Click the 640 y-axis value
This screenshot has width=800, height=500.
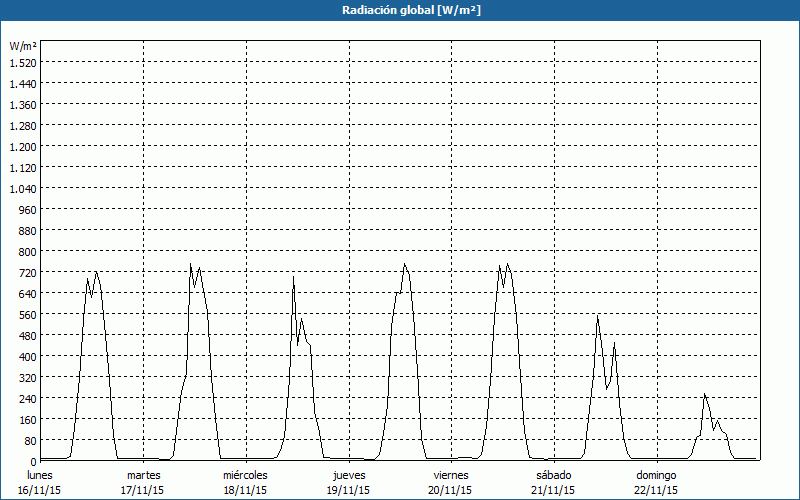pyautogui.click(x=29, y=293)
